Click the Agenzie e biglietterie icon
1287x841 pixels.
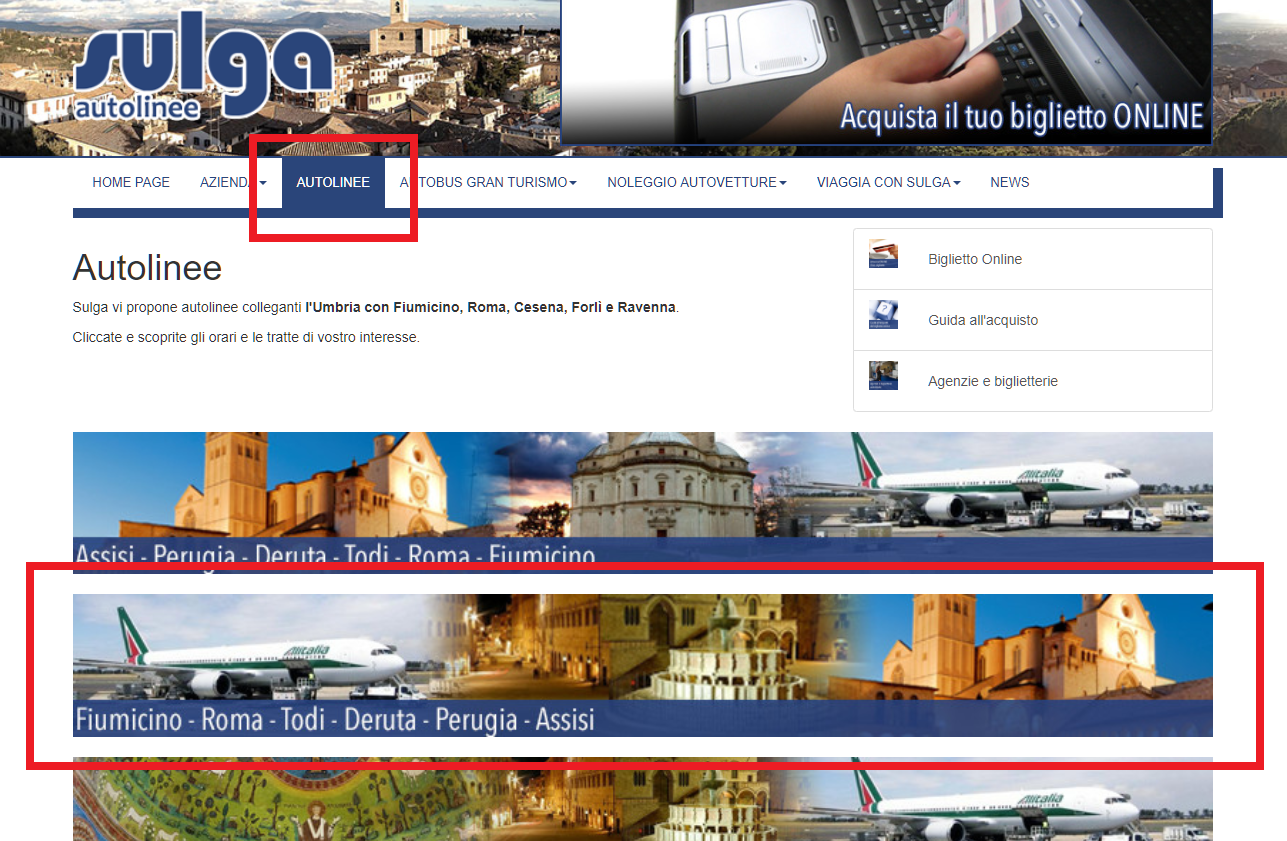click(883, 376)
